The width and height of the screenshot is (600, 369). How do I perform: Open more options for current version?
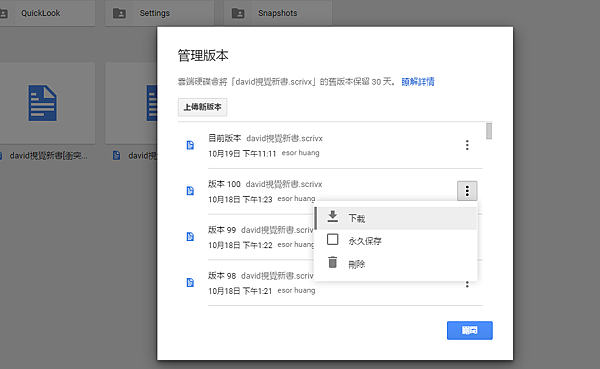click(467, 145)
